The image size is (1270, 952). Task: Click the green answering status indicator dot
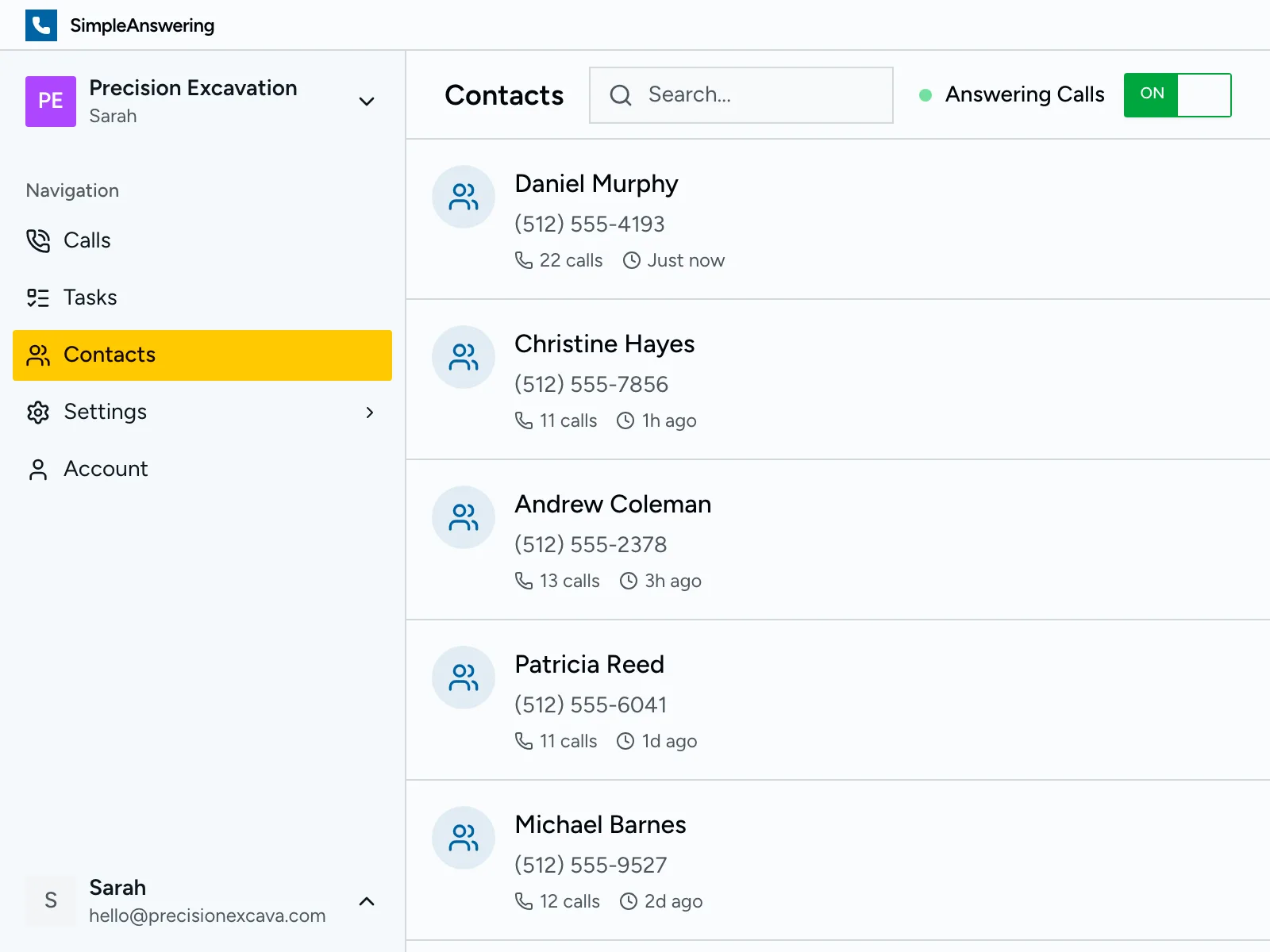click(924, 95)
